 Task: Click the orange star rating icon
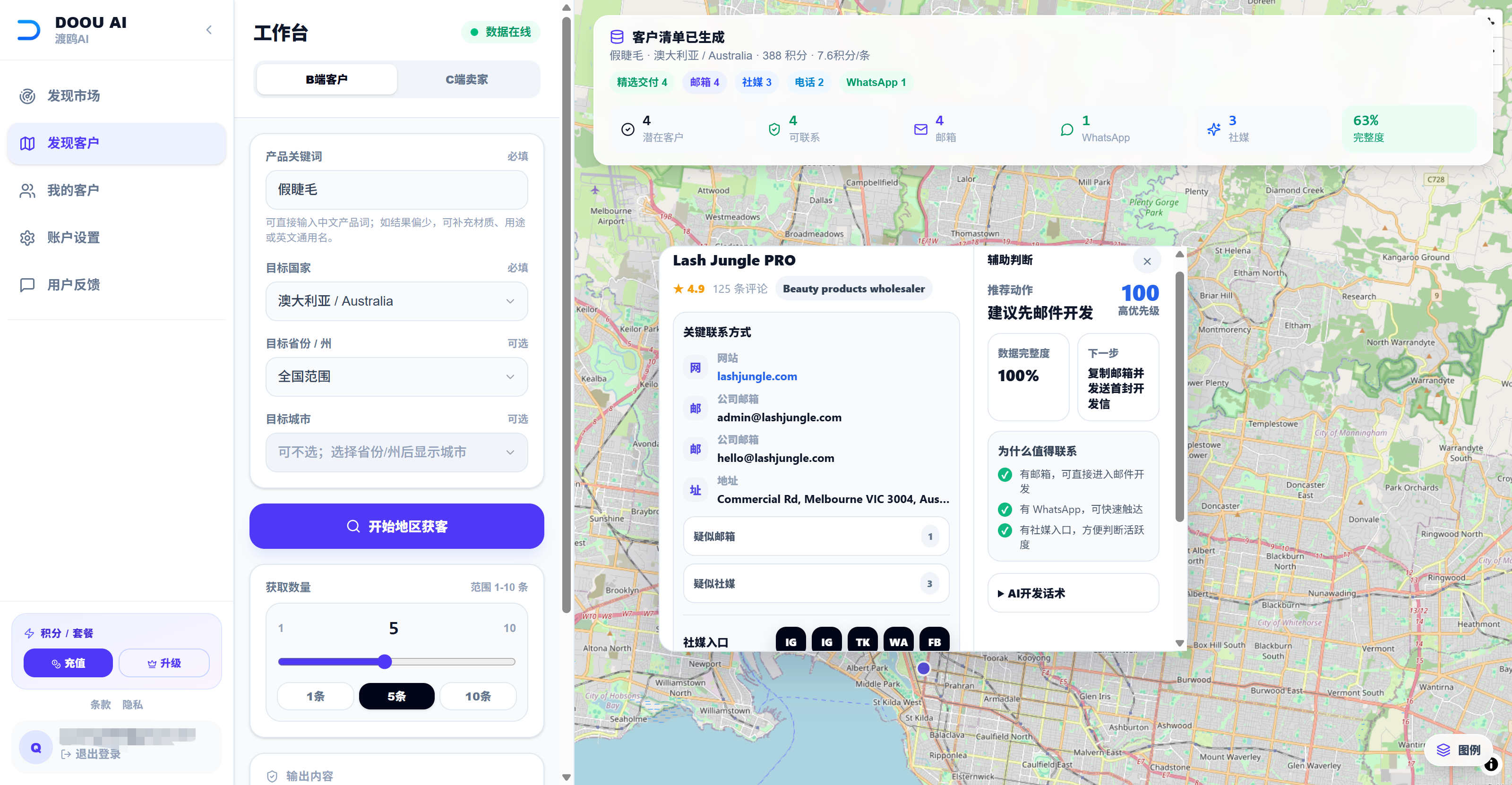(x=679, y=289)
